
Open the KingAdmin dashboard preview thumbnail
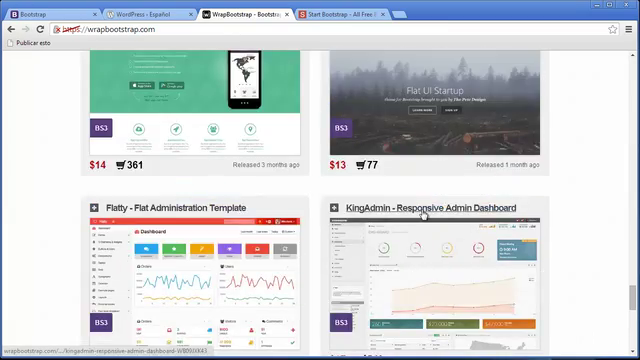click(435, 284)
